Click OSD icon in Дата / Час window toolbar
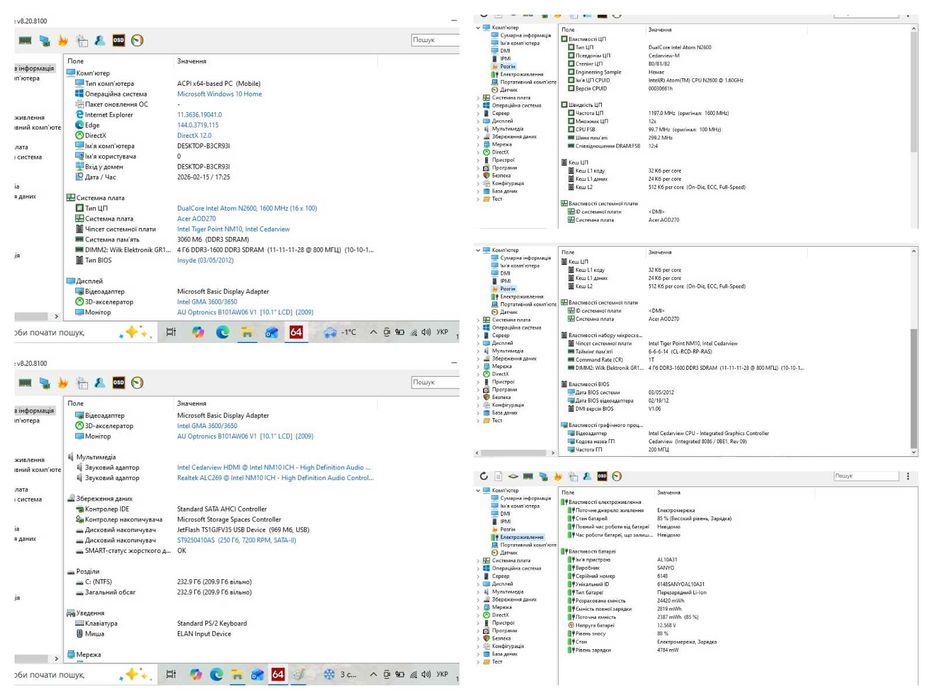This screenshot has height=700, width=933. (118, 40)
